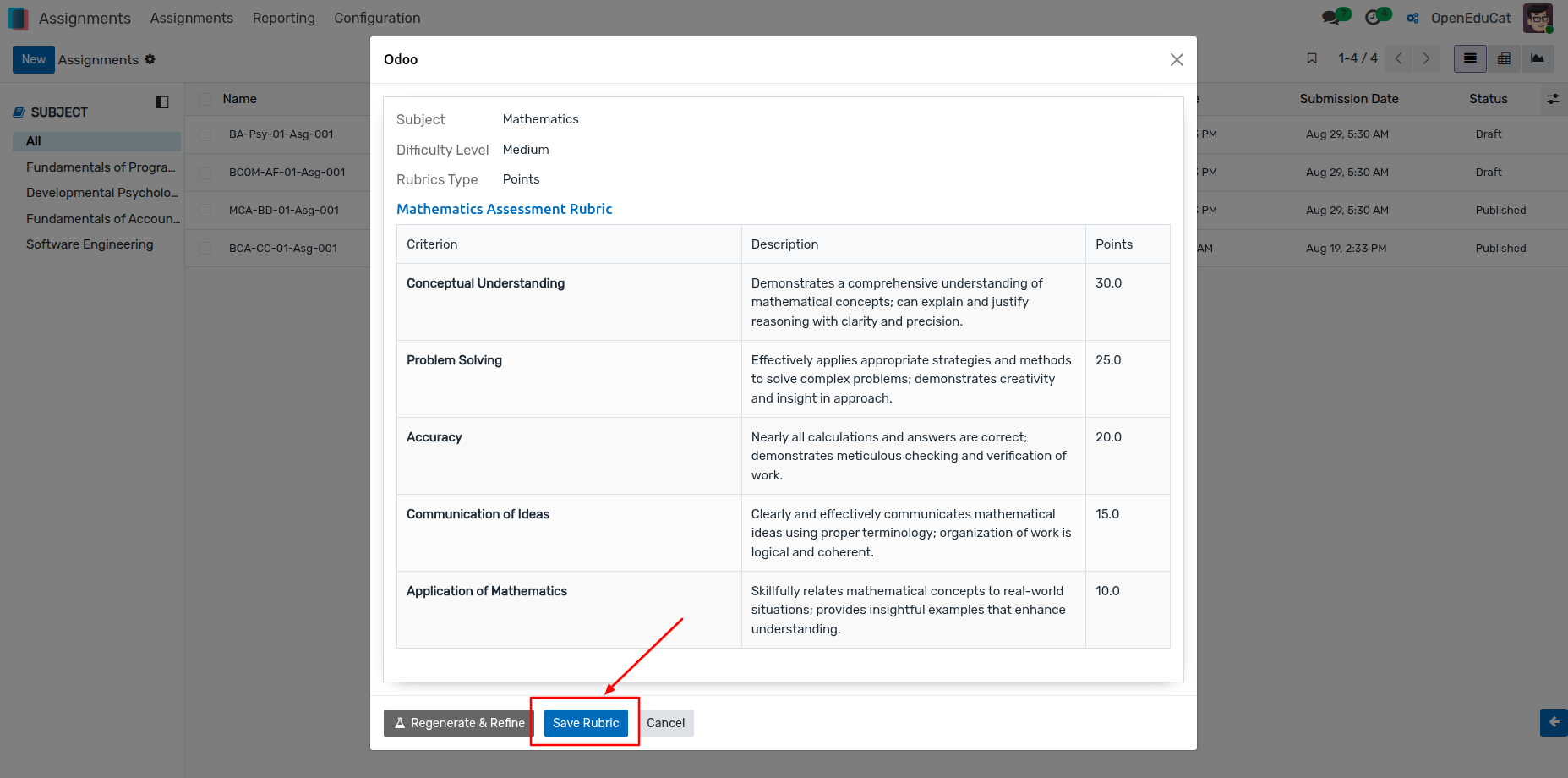Switch to graph view icon
Screen dimensions: 1568x778
pyautogui.click(x=1538, y=58)
